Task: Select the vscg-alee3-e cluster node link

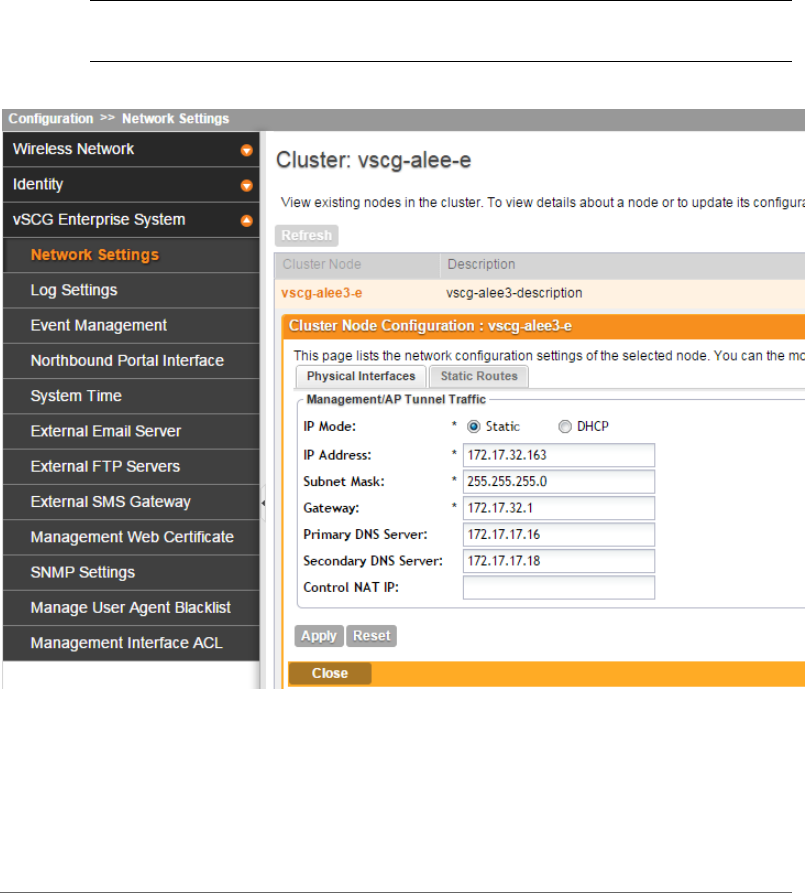Action: coord(321,293)
